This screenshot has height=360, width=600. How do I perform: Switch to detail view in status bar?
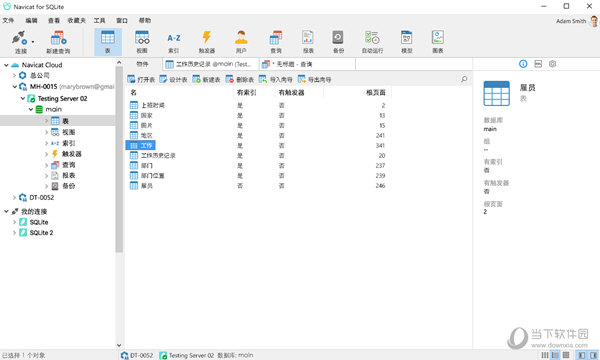555,355
